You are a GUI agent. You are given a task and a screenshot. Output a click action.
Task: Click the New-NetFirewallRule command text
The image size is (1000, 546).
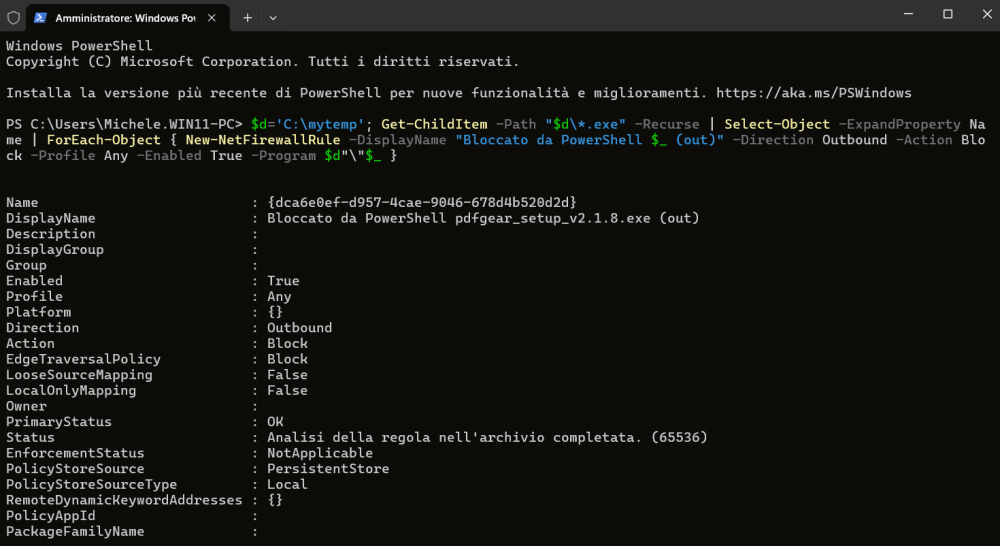tap(263, 140)
